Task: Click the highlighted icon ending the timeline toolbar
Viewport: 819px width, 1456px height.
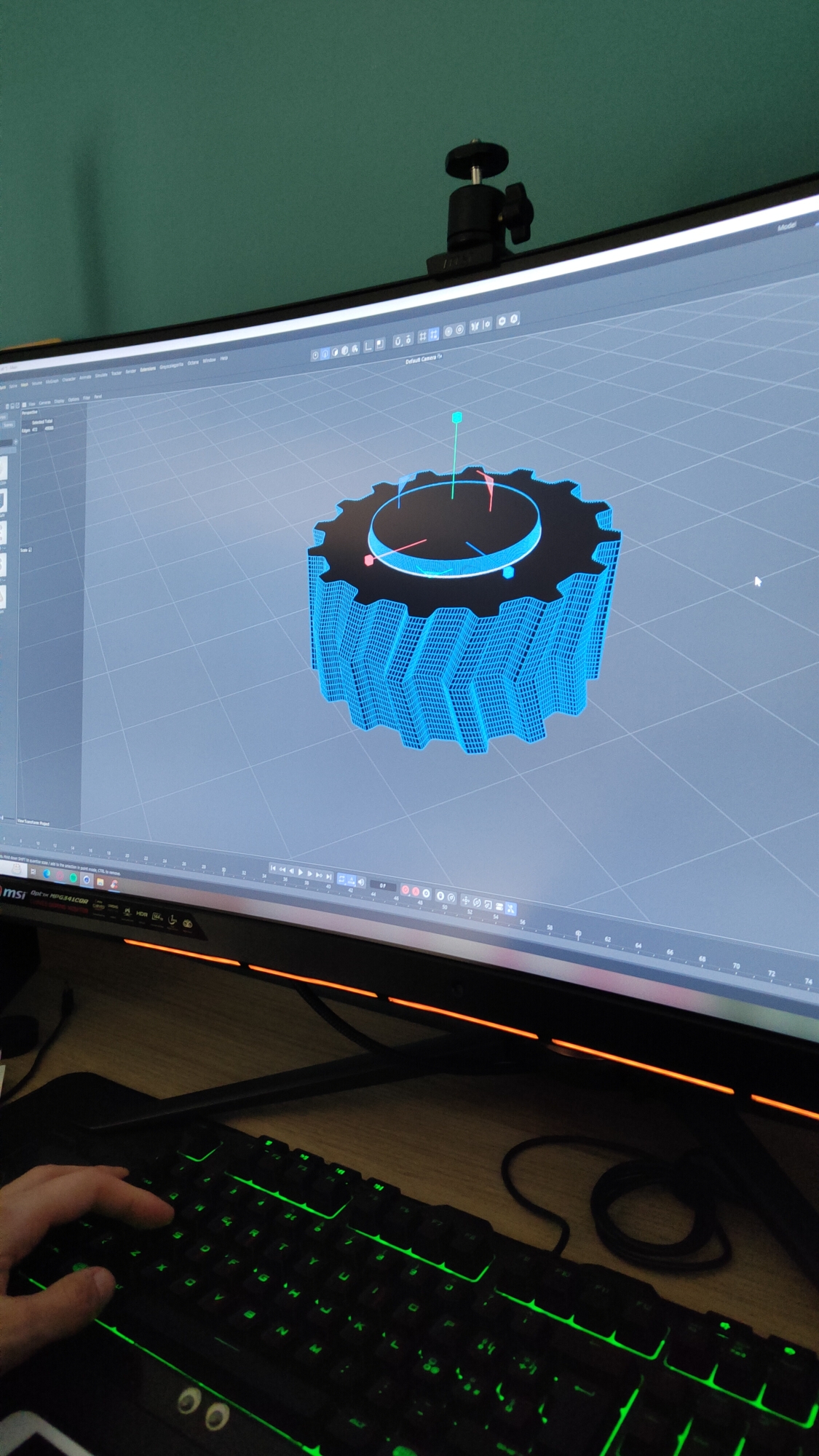Action: pyautogui.click(x=510, y=909)
